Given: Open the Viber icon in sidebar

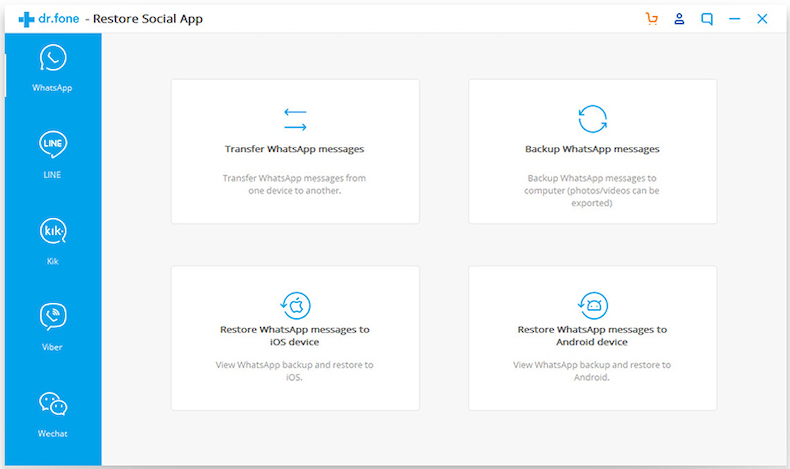Looking at the screenshot, I should (52, 318).
